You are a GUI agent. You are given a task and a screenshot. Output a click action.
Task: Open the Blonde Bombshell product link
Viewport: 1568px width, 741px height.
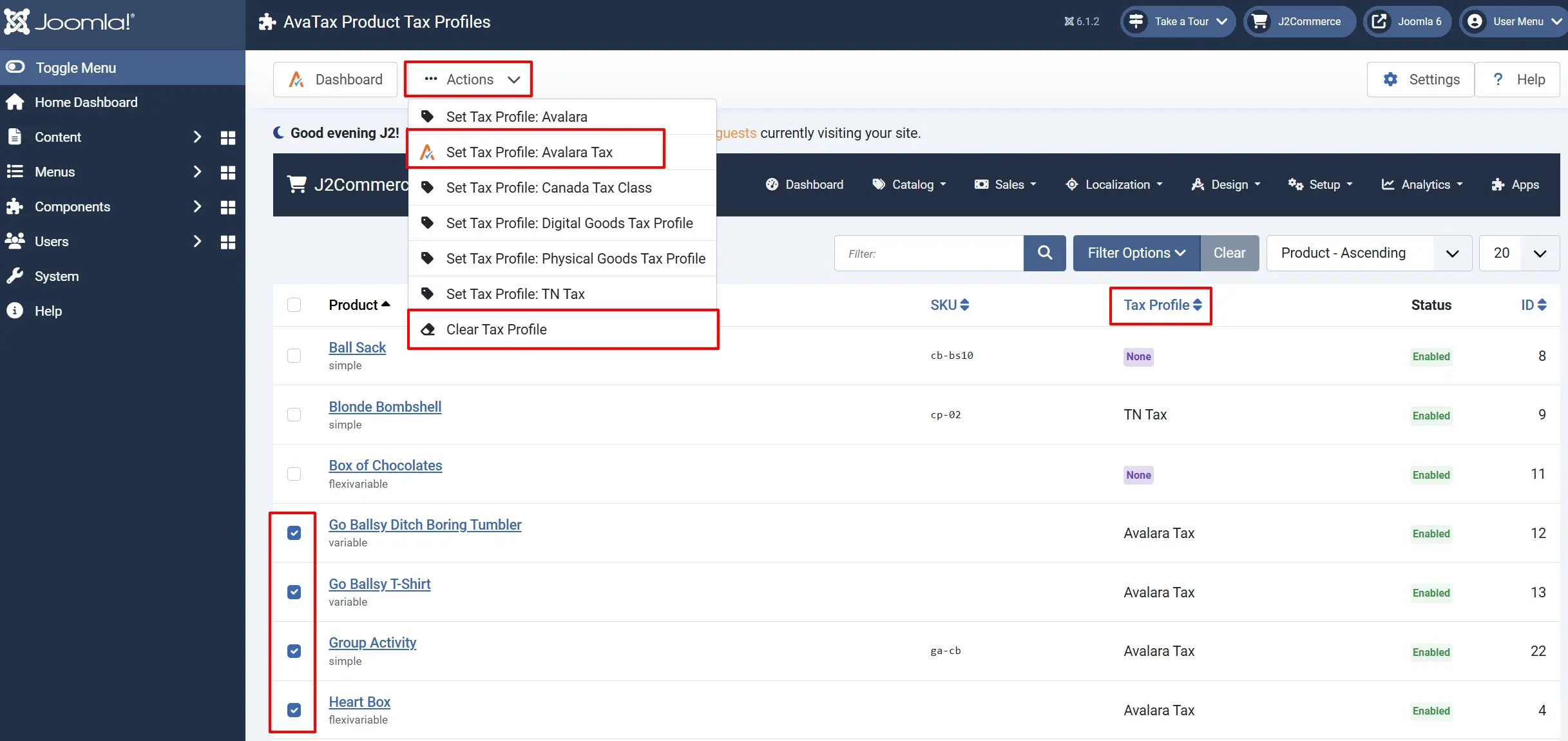tap(385, 407)
